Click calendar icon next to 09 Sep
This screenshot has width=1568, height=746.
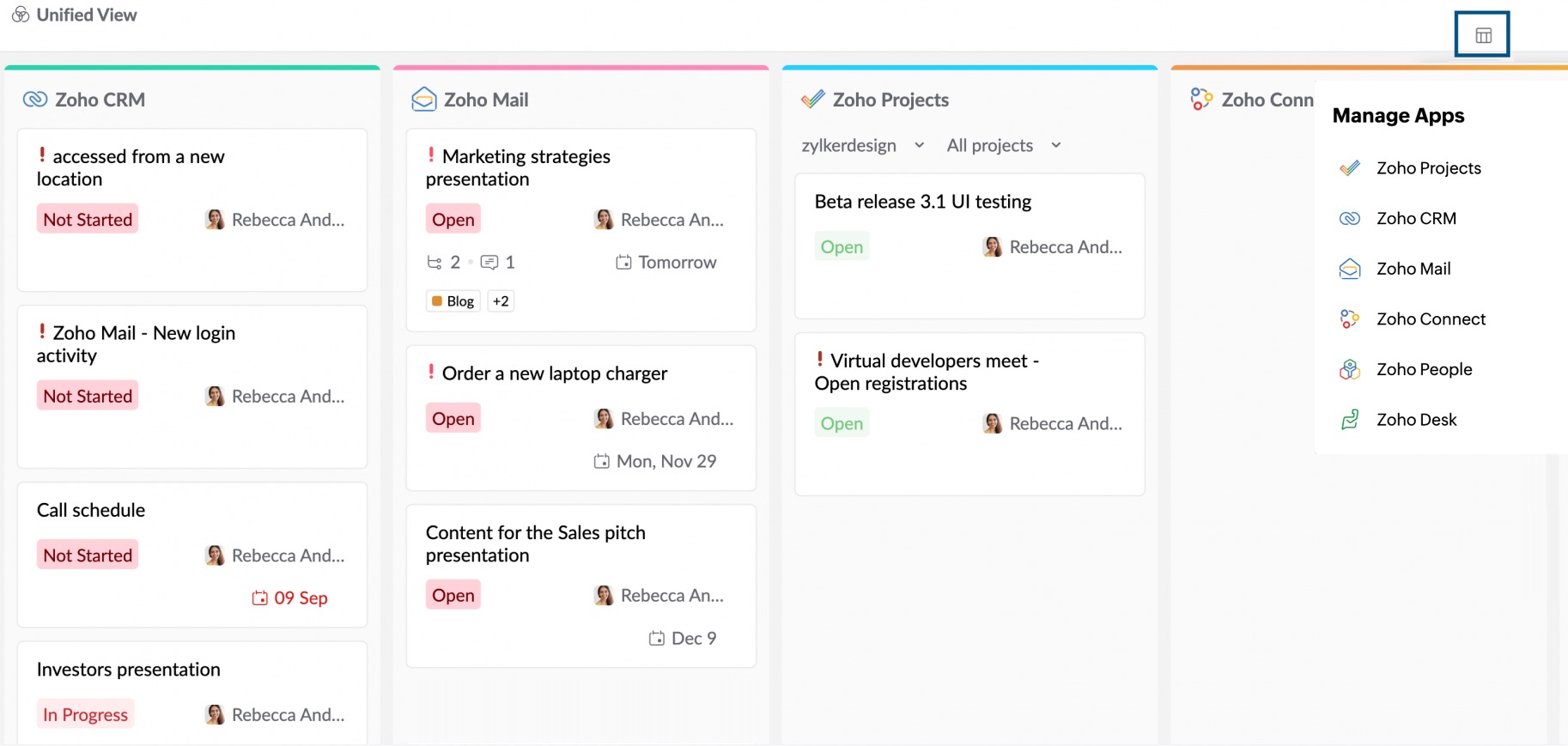[259, 598]
